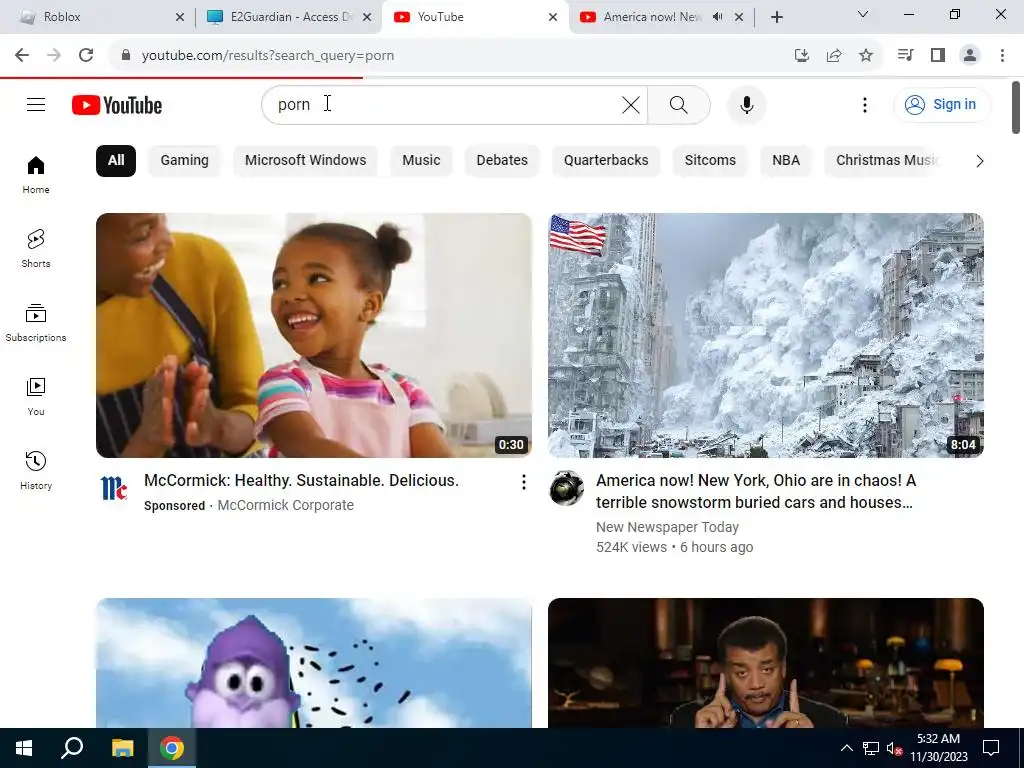This screenshot has height=768, width=1024.
Task: Start voice search with the microphone
Action: 746,104
